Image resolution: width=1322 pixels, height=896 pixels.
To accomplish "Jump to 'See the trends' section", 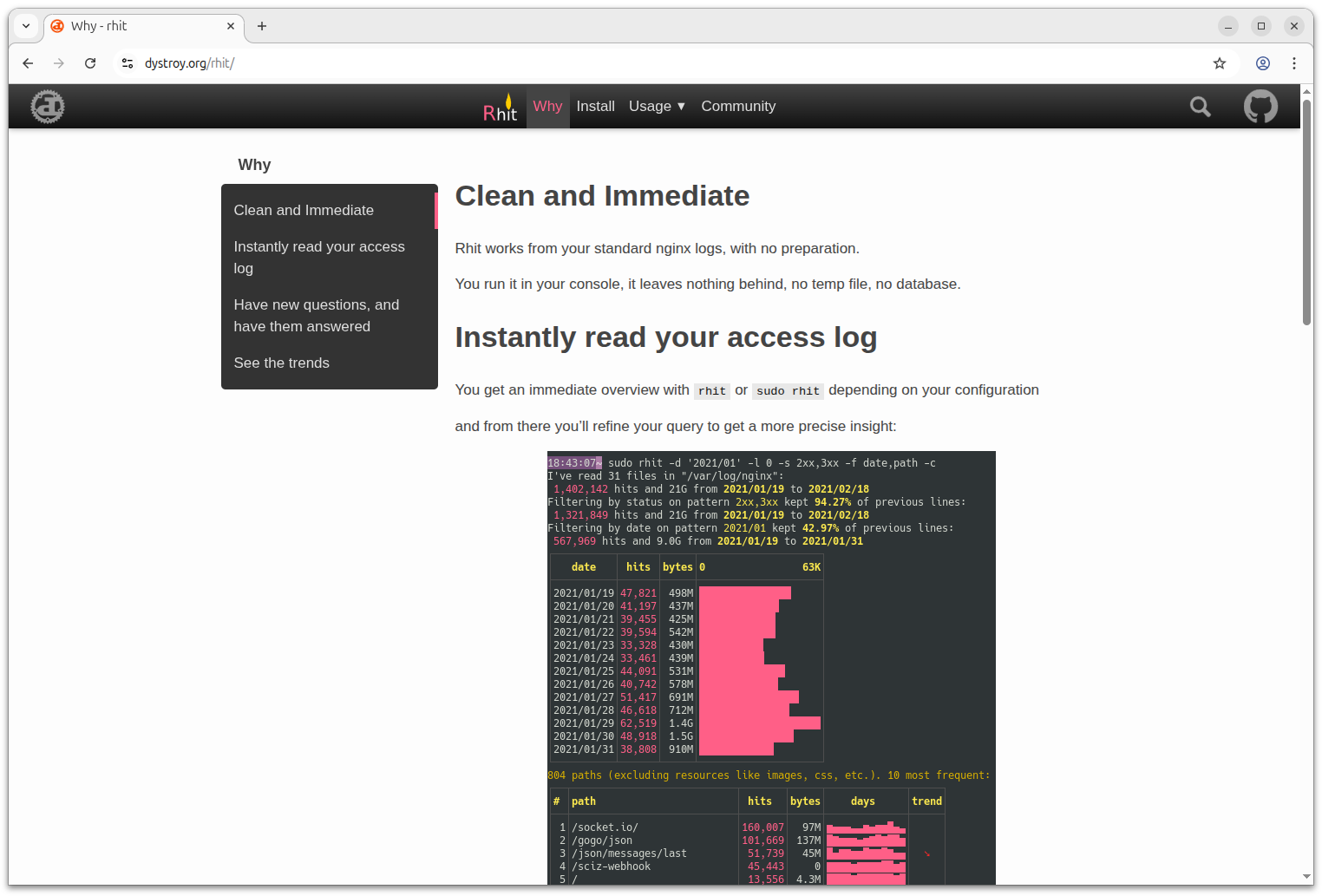I will pos(281,363).
